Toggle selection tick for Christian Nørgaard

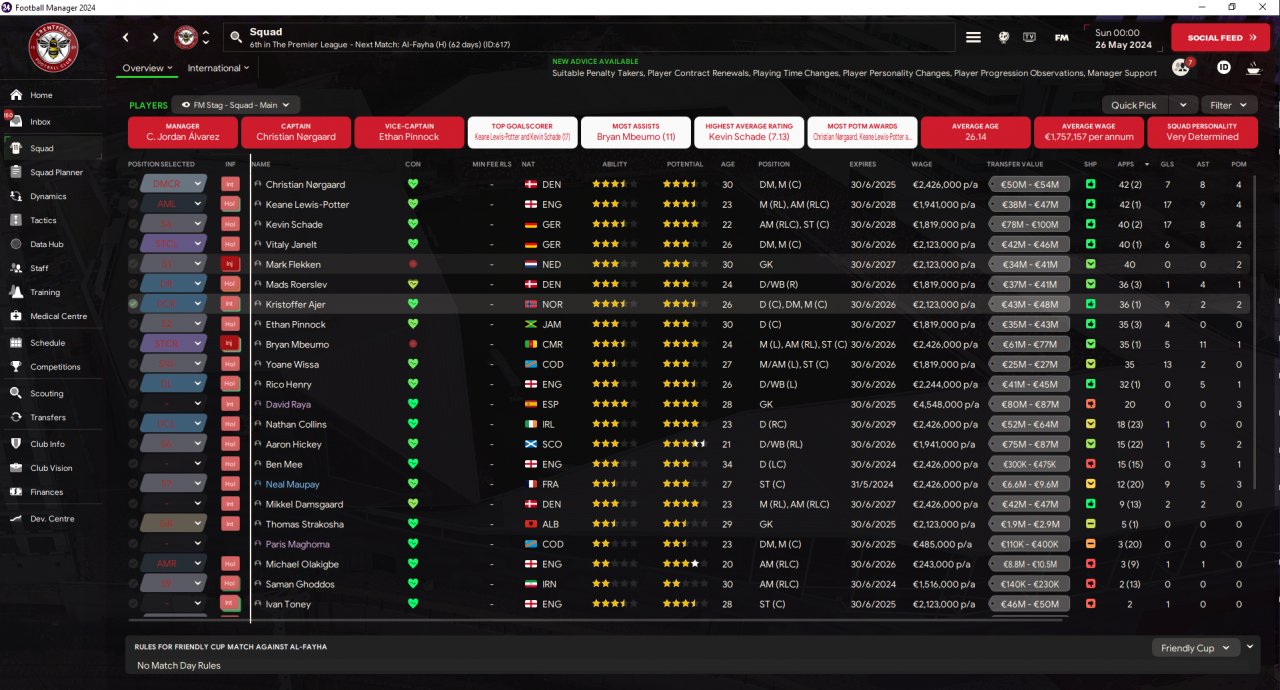(x=134, y=184)
